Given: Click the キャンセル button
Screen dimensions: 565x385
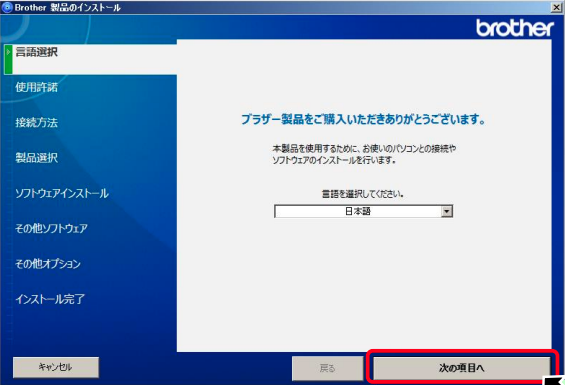Looking at the screenshot, I should [56, 367].
